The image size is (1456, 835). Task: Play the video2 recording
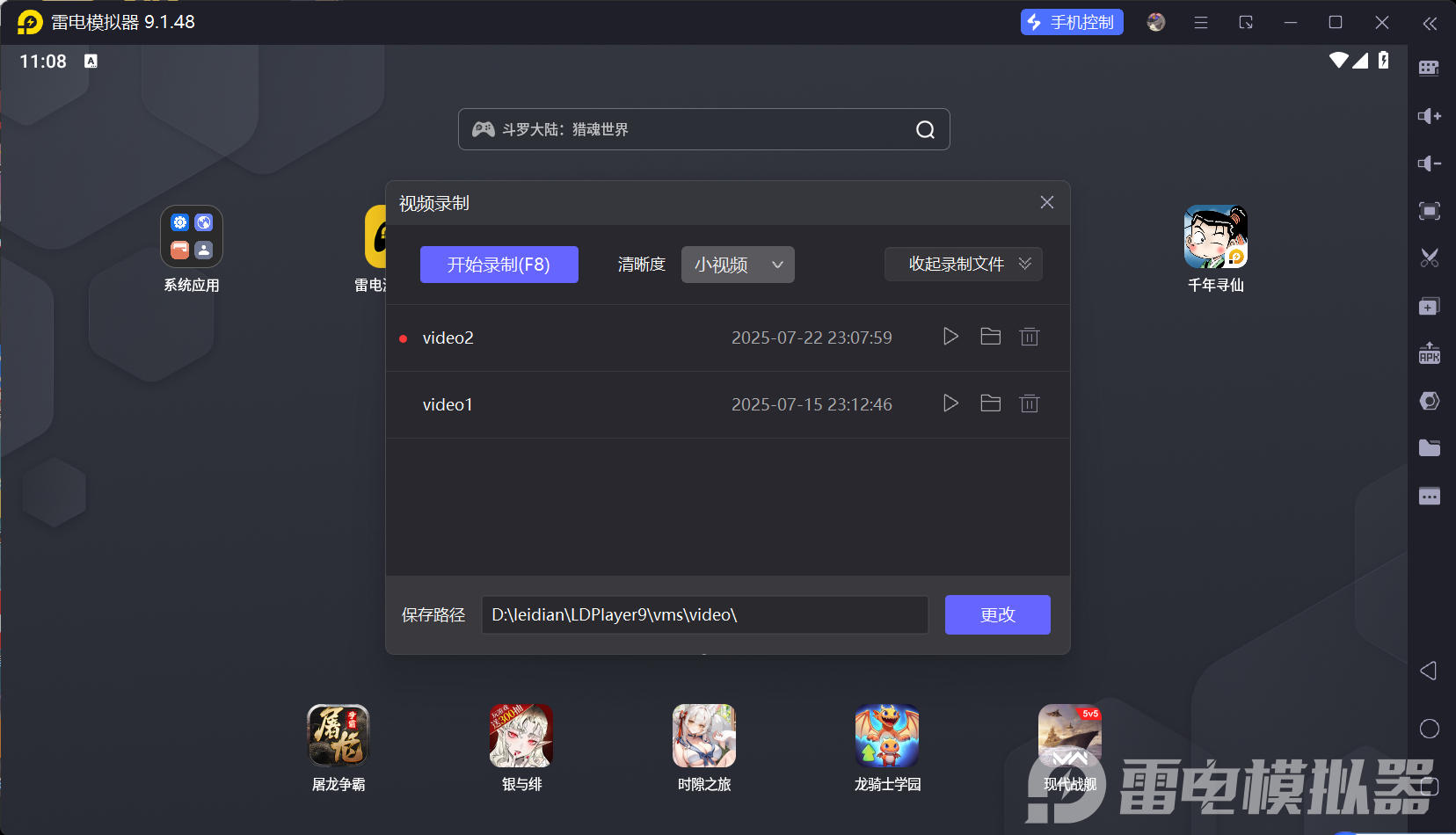(x=950, y=337)
